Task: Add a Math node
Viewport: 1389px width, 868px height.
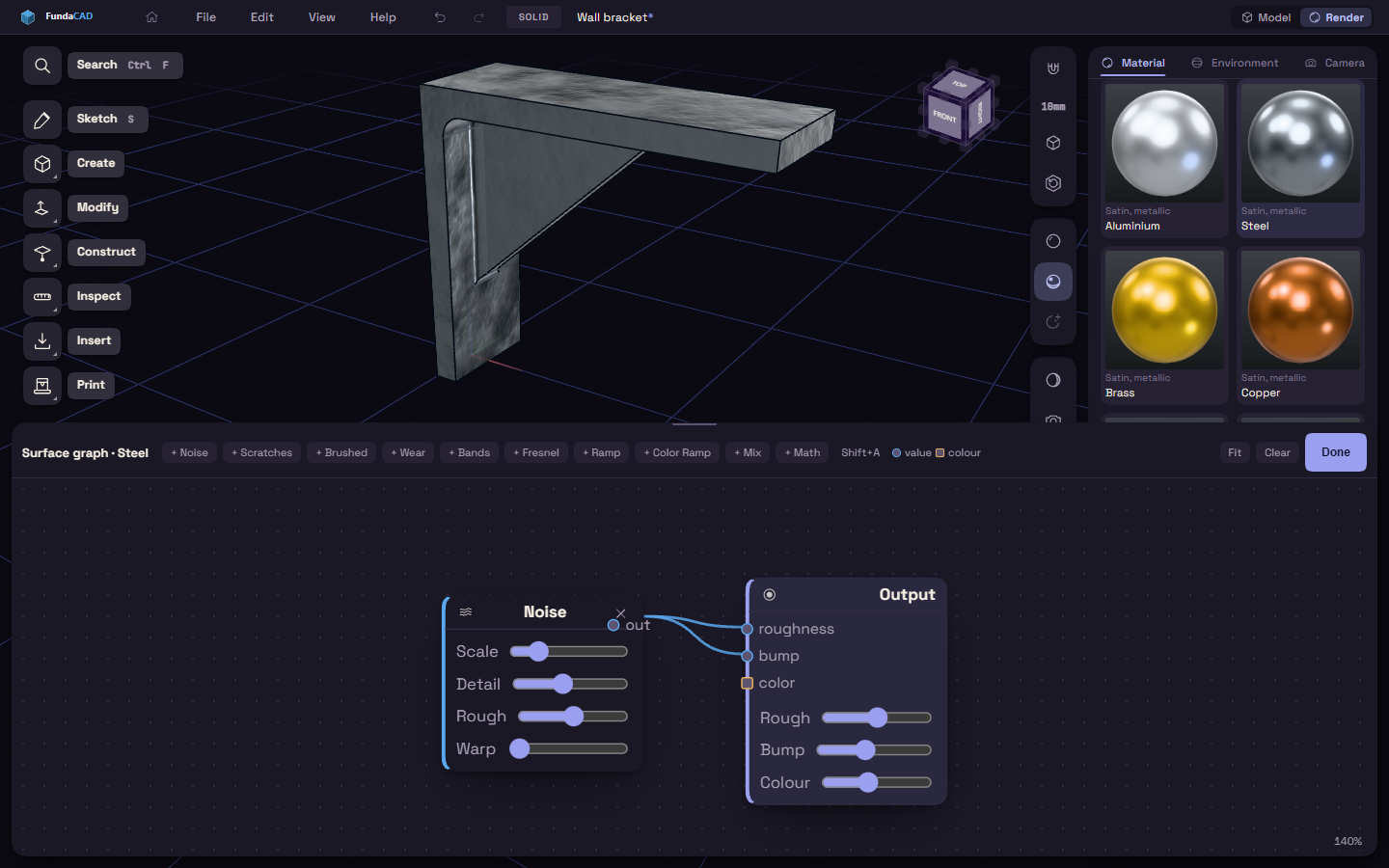Action: (803, 452)
